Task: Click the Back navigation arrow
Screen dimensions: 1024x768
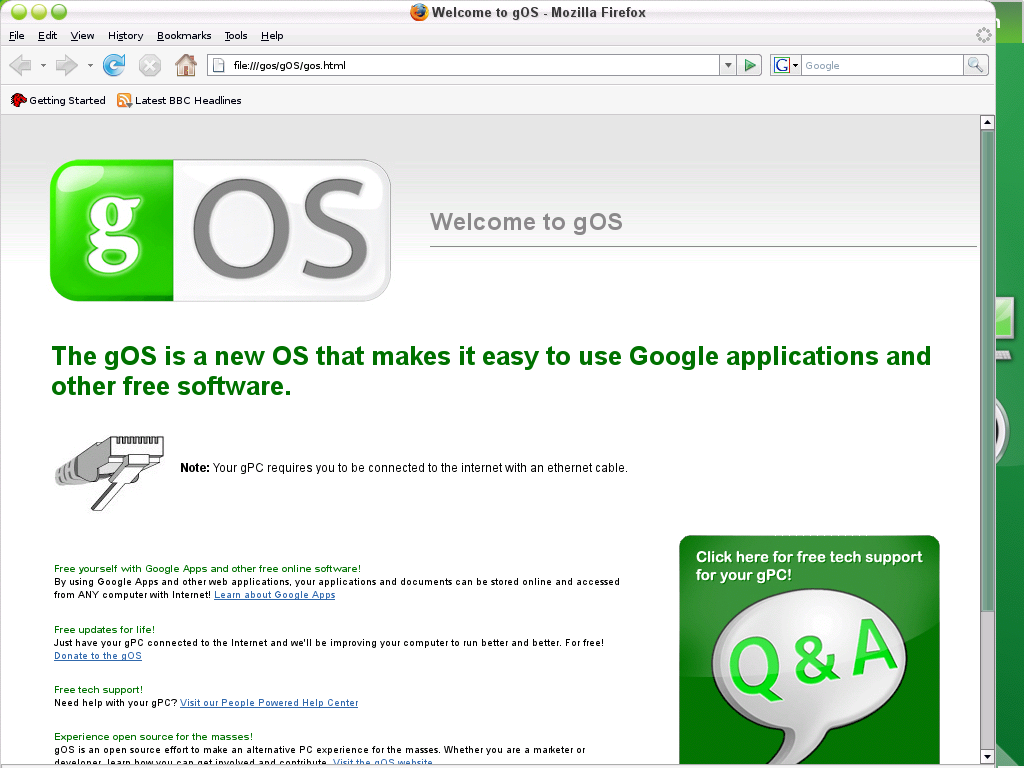Action: pyautogui.click(x=20, y=66)
